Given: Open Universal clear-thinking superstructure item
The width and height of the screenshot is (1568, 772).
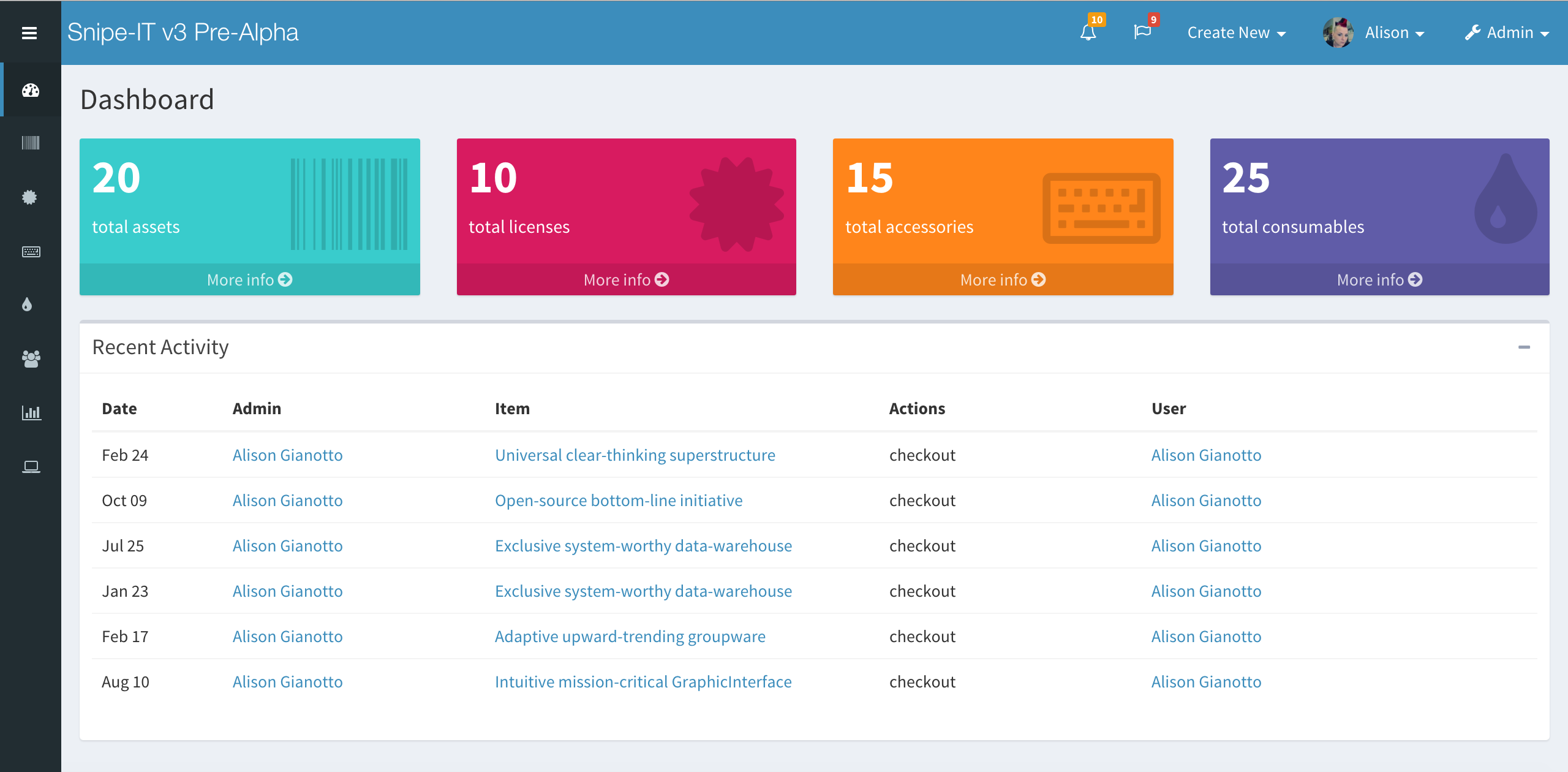Looking at the screenshot, I should pyautogui.click(x=635, y=455).
